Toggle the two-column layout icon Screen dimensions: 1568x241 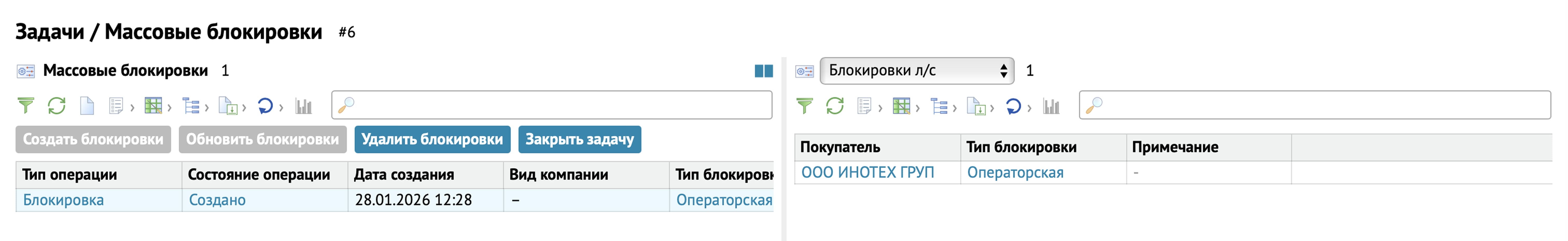[763, 71]
